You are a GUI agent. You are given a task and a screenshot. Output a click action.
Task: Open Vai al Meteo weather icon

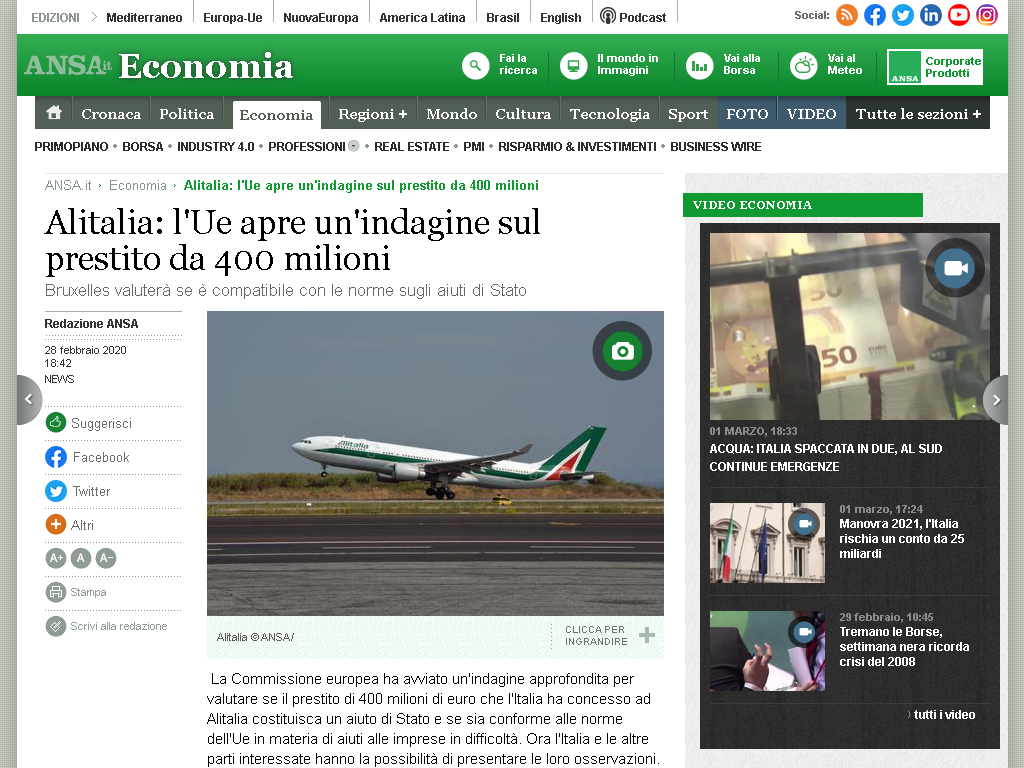coord(804,66)
